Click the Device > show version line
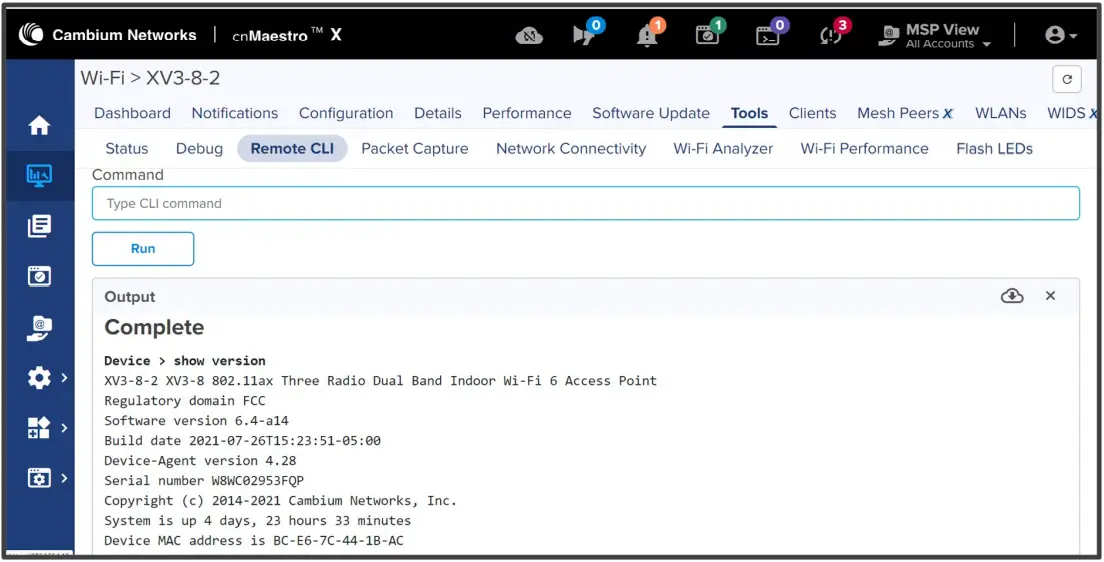The height and width of the screenshot is (562, 1104). coord(185,361)
